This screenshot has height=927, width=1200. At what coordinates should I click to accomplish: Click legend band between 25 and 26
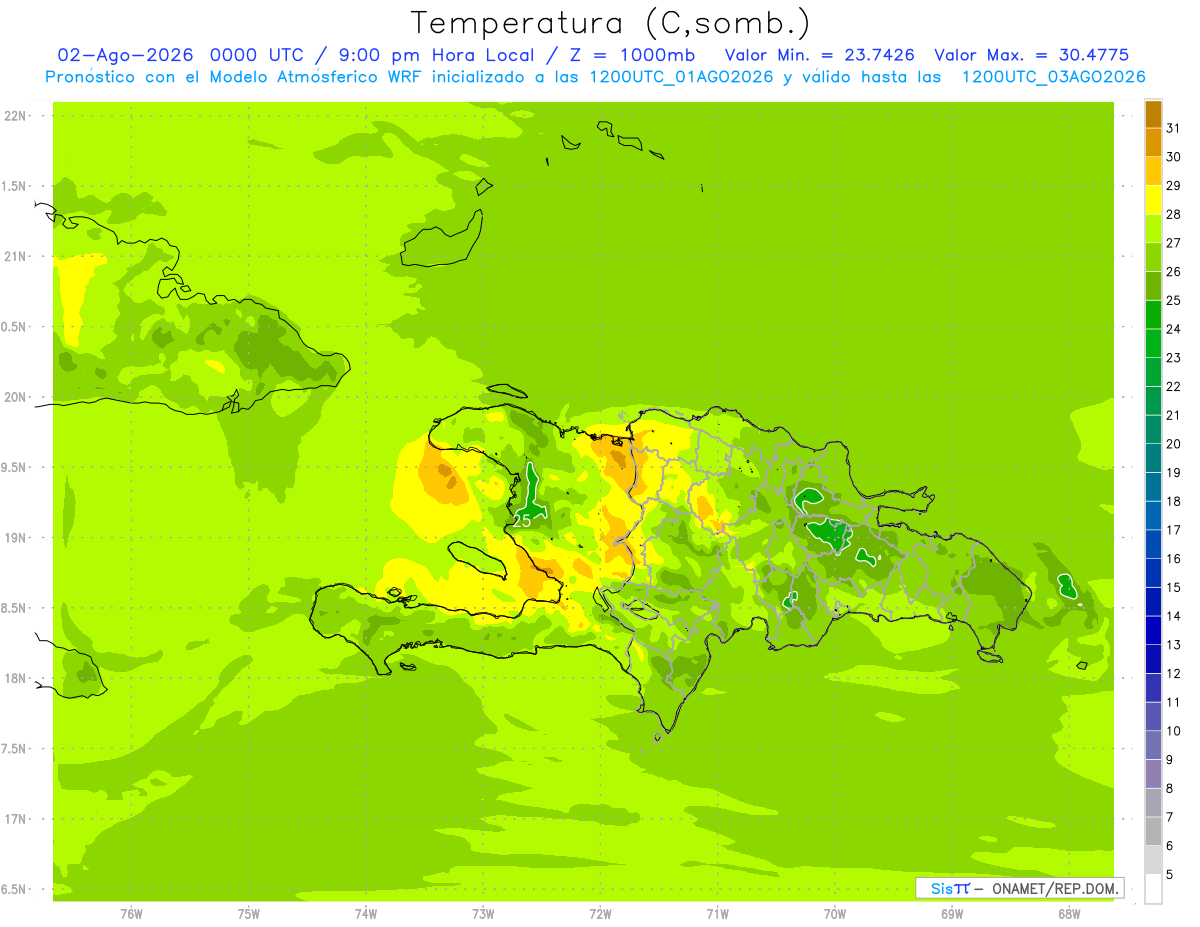[1153, 286]
